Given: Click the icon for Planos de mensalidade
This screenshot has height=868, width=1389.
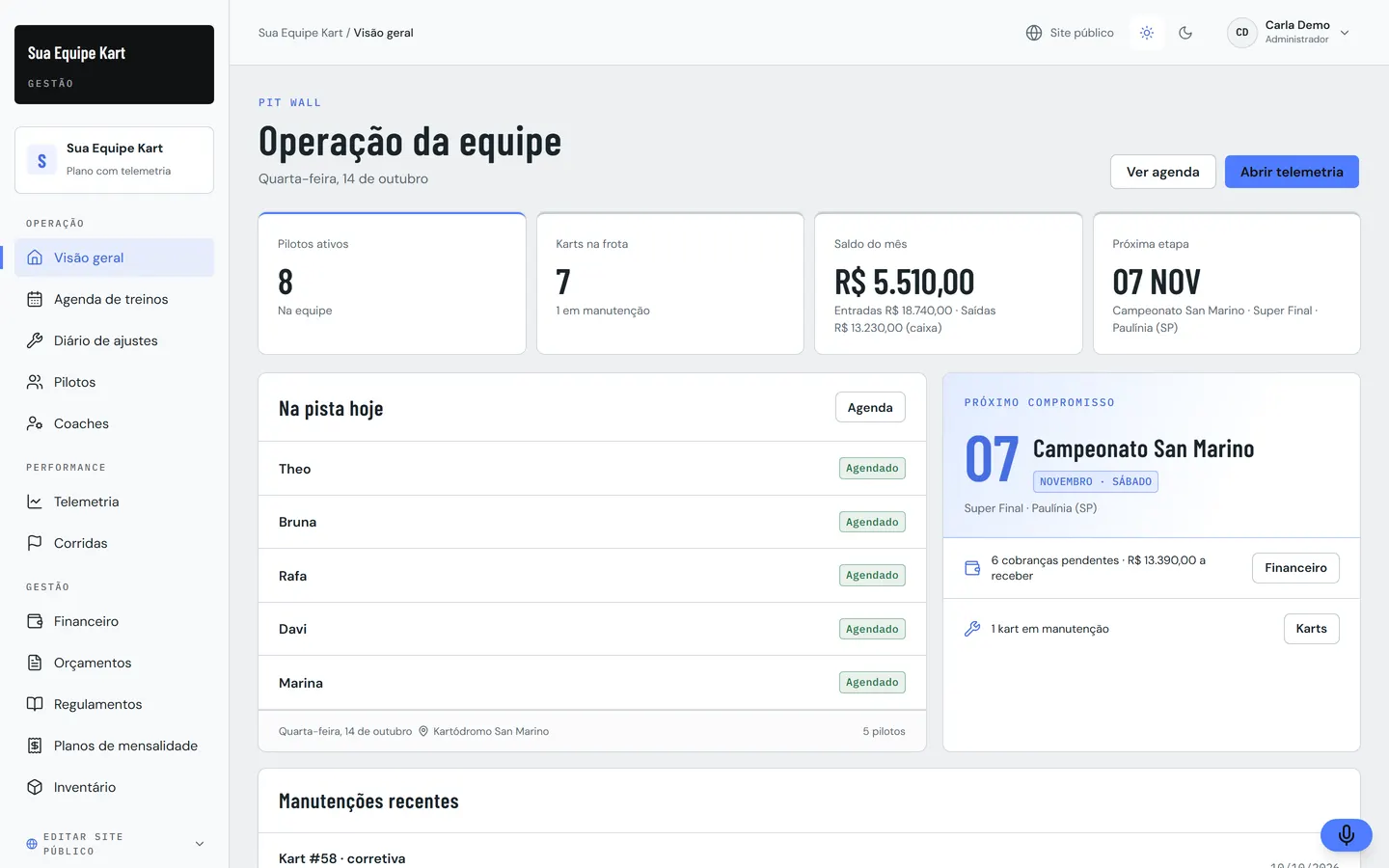Looking at the screenshot, I should 35,746.
